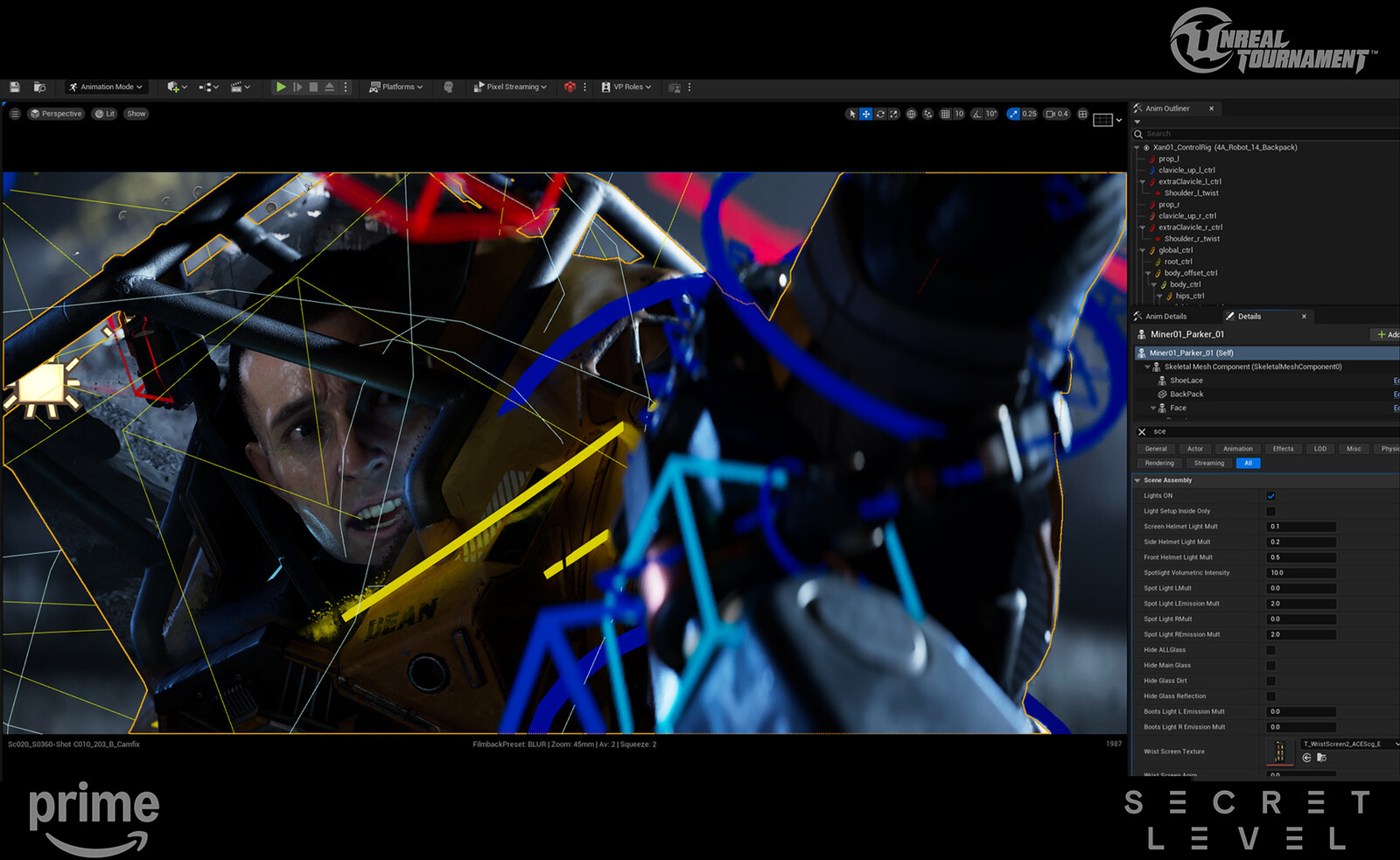
Task: Open scale snap value 0.25
Action: [x=1029, y=114]
